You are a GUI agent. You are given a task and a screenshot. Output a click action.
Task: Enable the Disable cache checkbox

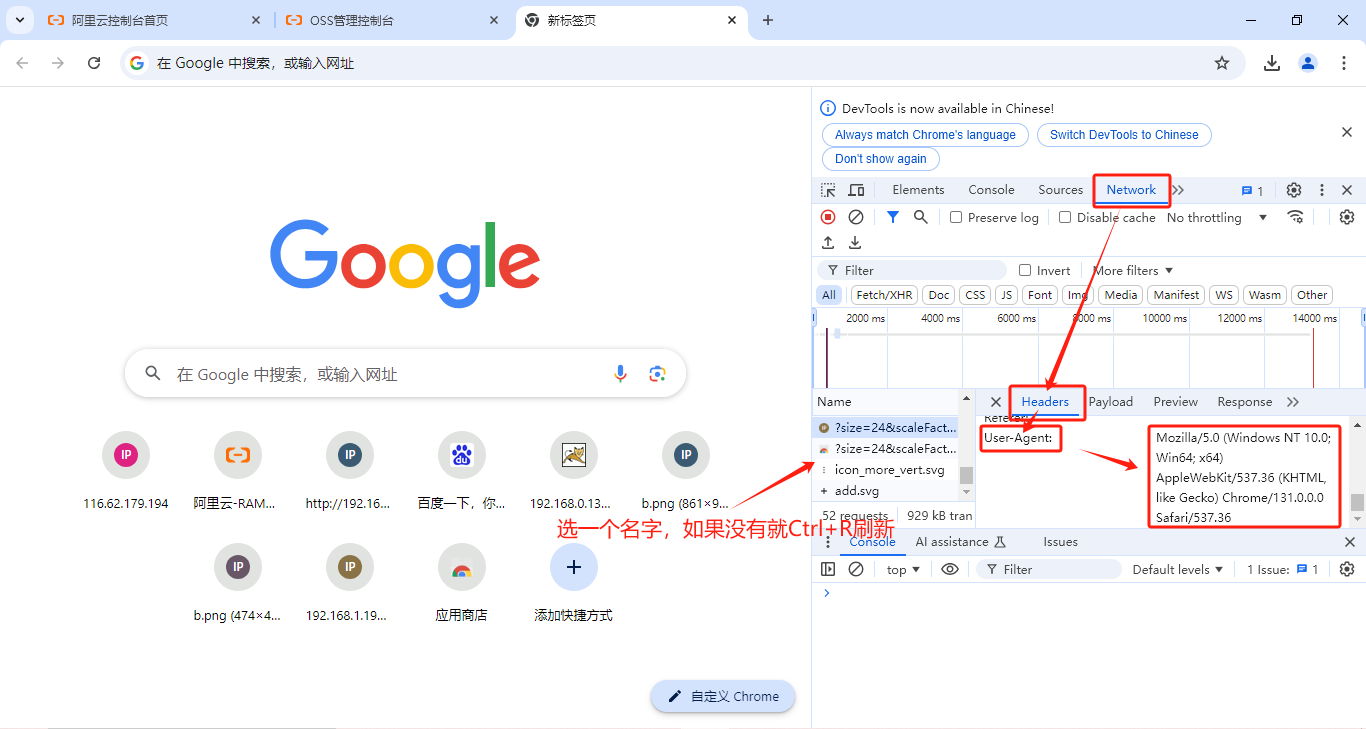click(1065, 217)
